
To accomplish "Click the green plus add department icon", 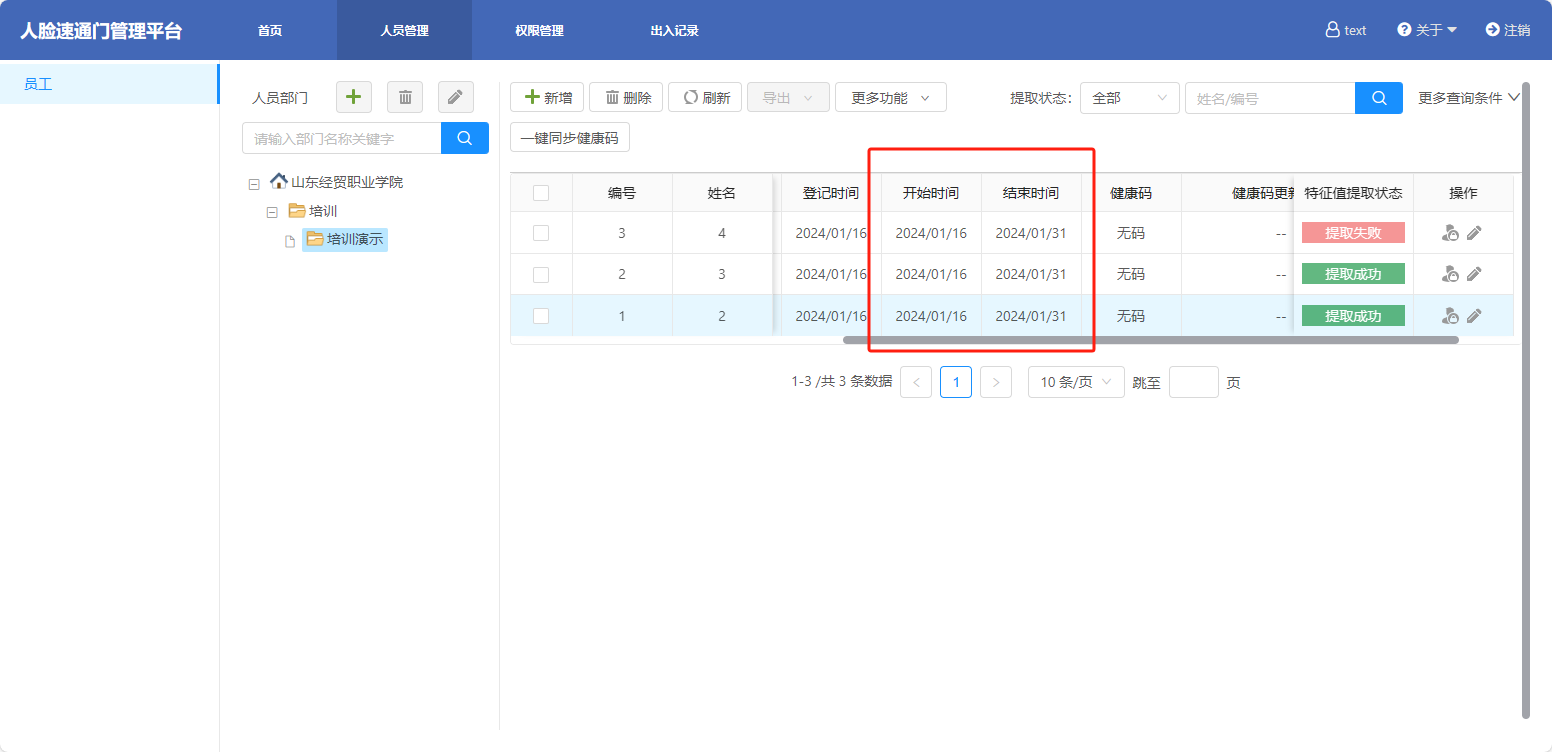I will [353, 97].
